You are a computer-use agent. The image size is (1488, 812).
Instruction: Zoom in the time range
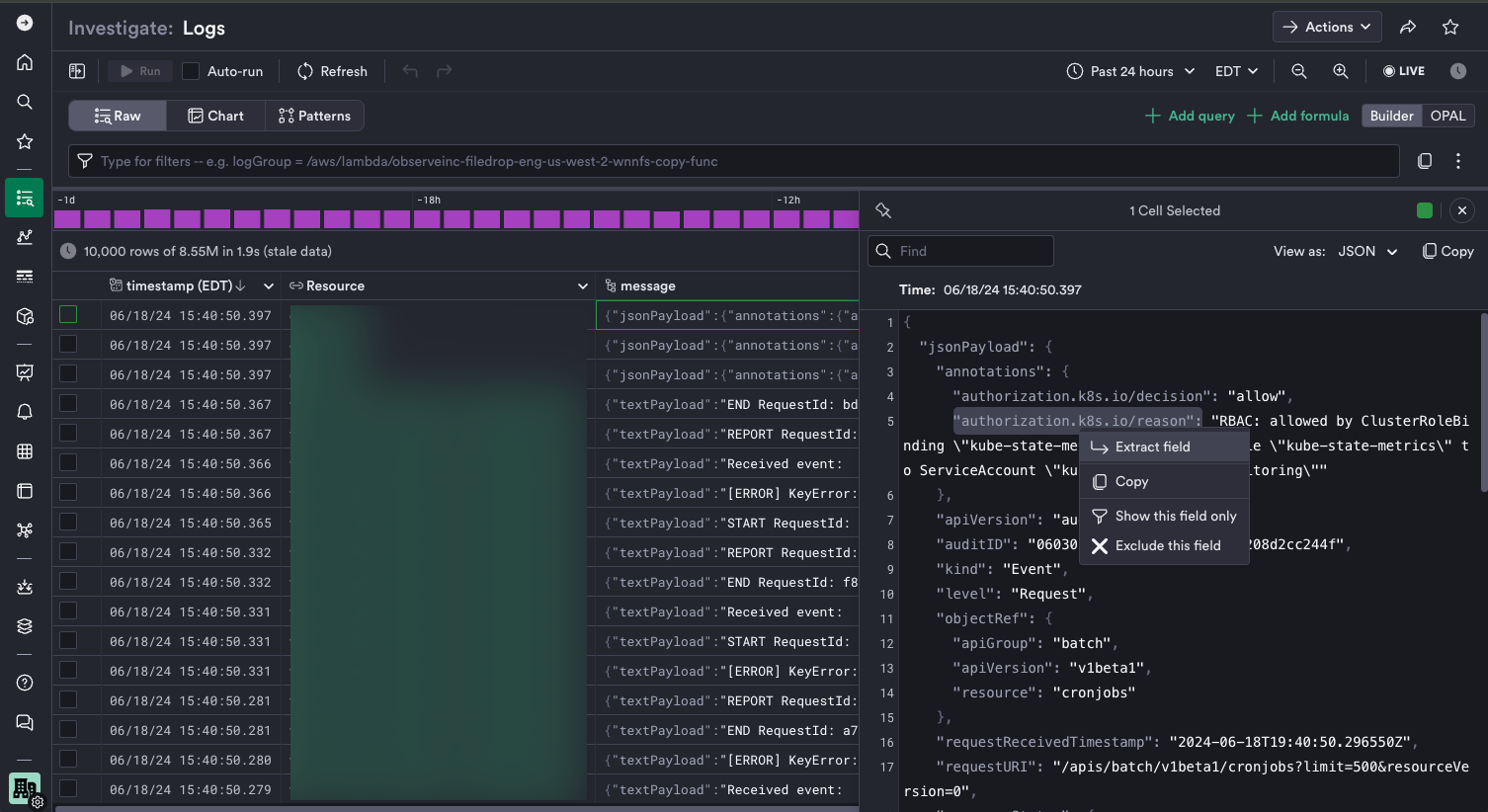pyautogui.click(x=1341, y=71)
